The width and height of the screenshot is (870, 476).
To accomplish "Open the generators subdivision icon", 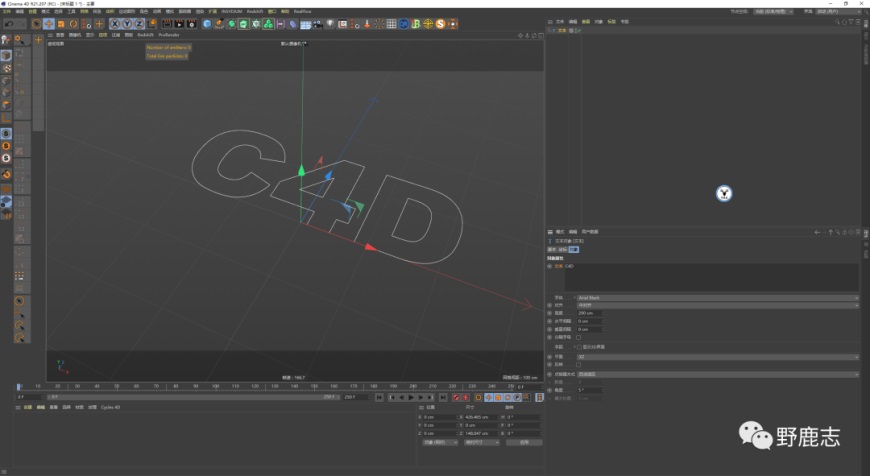I will (231, 24).
